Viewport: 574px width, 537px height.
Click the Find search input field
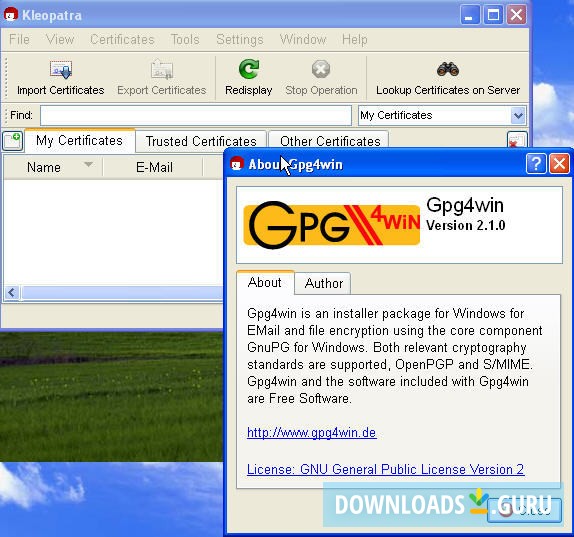tap(196, 115)
